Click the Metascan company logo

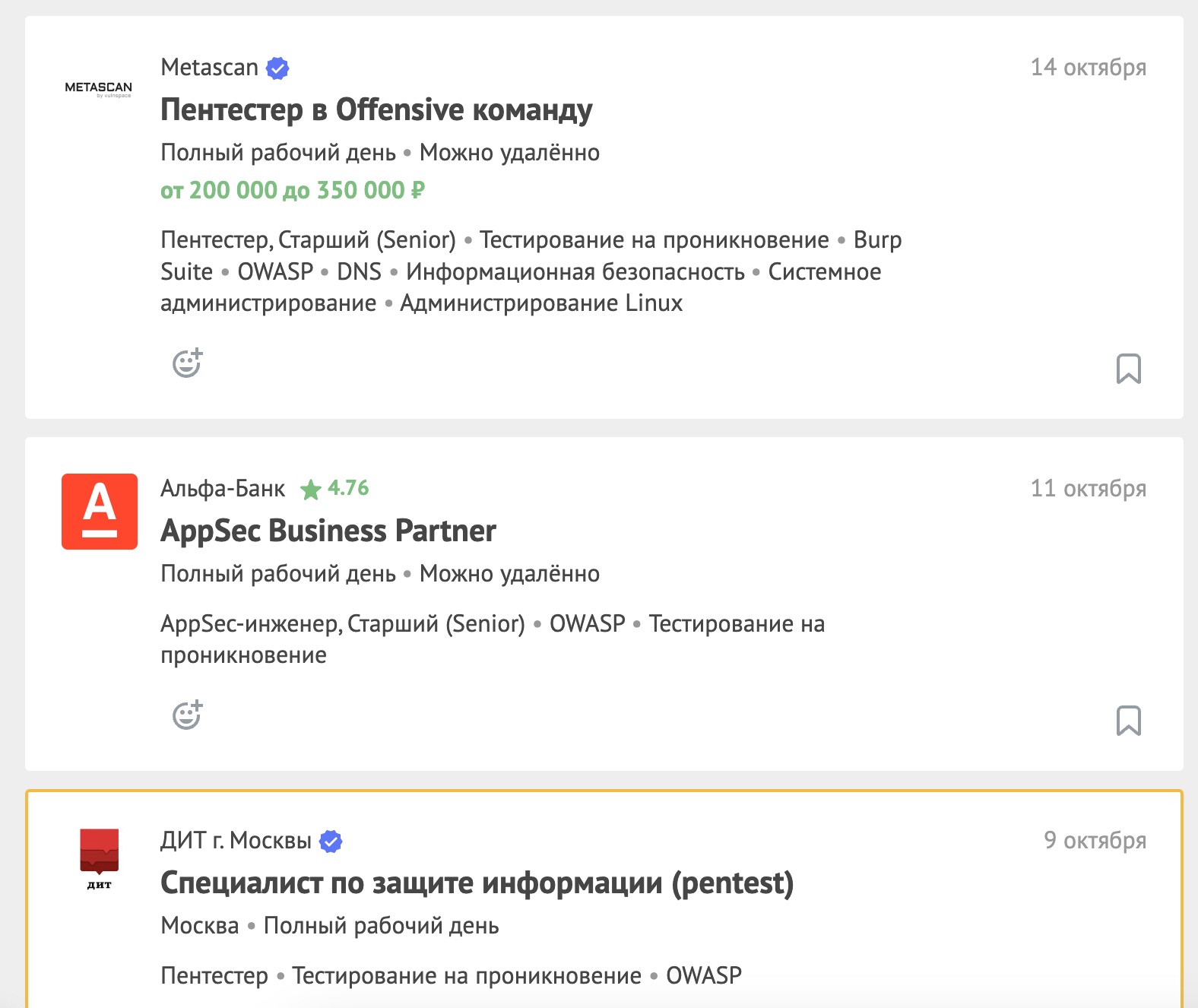tap(99, 89)
